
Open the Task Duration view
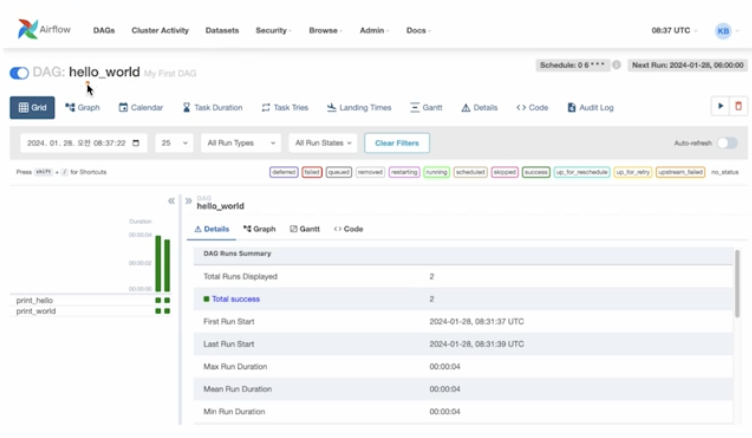[x=212, y=107]
